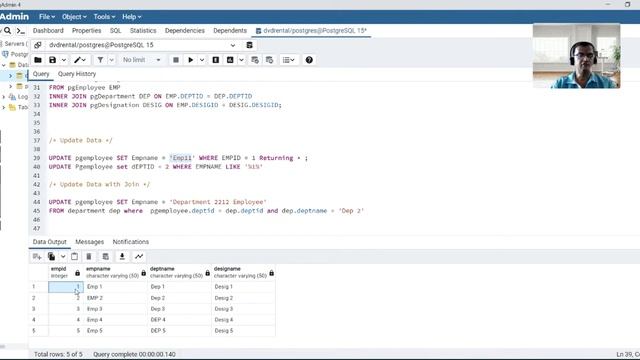This screenshot has width=640, height=360.
Task: Click the lock icon on empid column
Action: [78, 273]
